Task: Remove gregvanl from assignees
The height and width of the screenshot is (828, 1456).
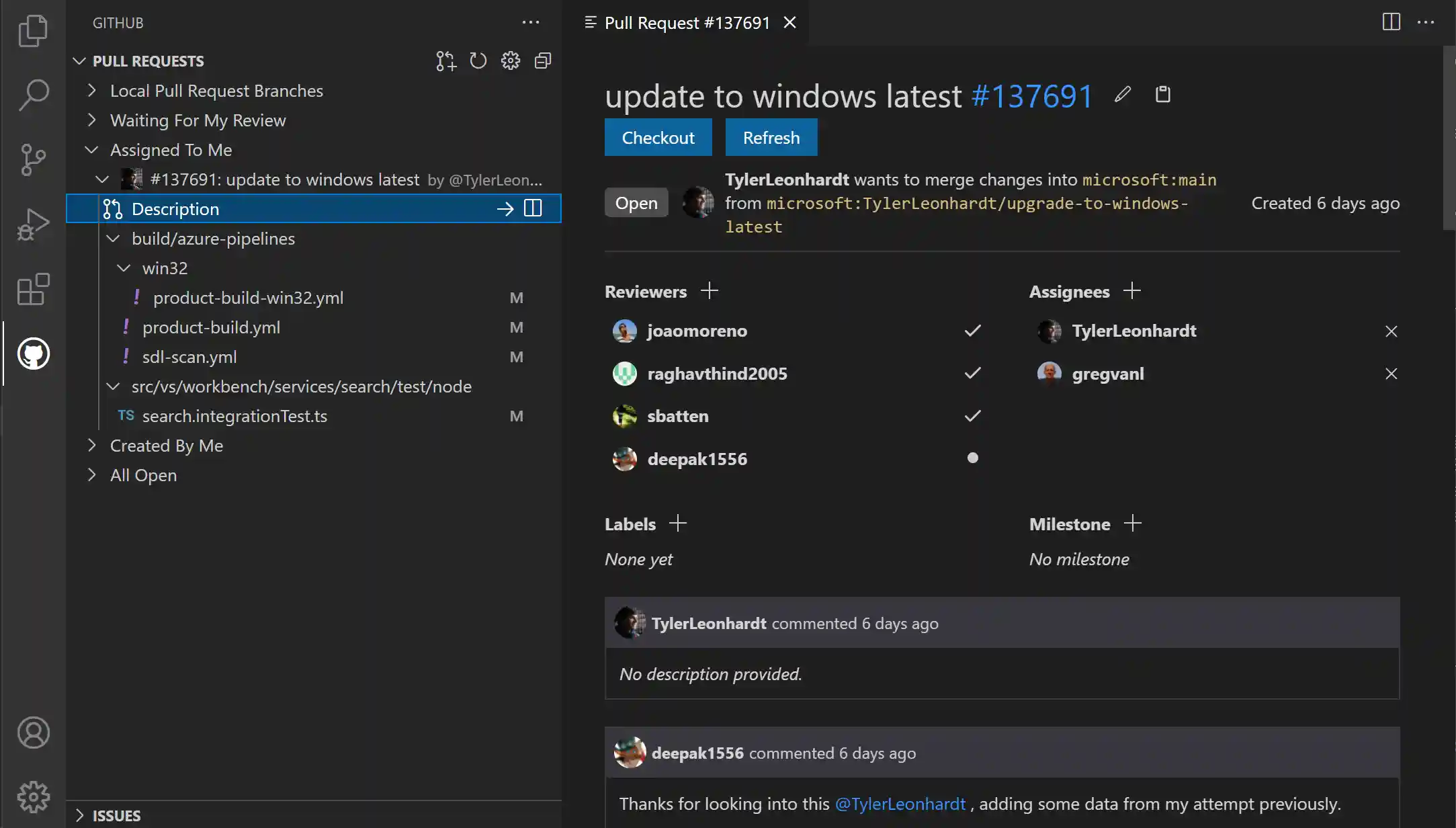Action: 1391,374
